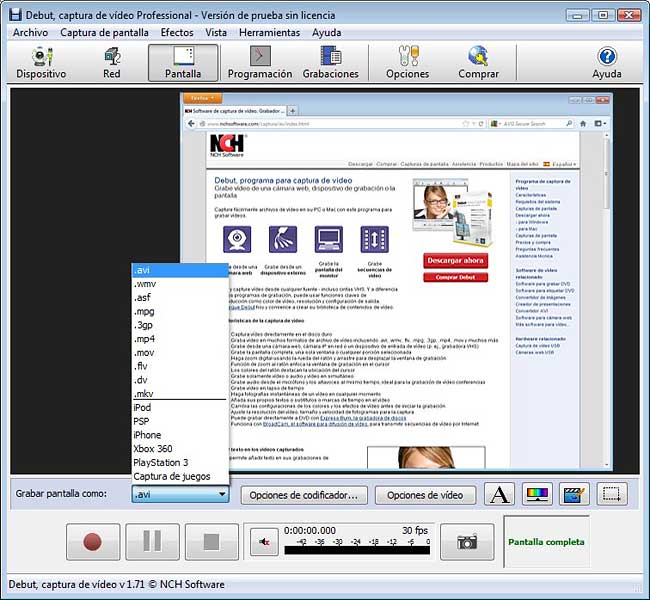
Task: Toggle the Pantalla screen capture mode
Action: [183, 62]
